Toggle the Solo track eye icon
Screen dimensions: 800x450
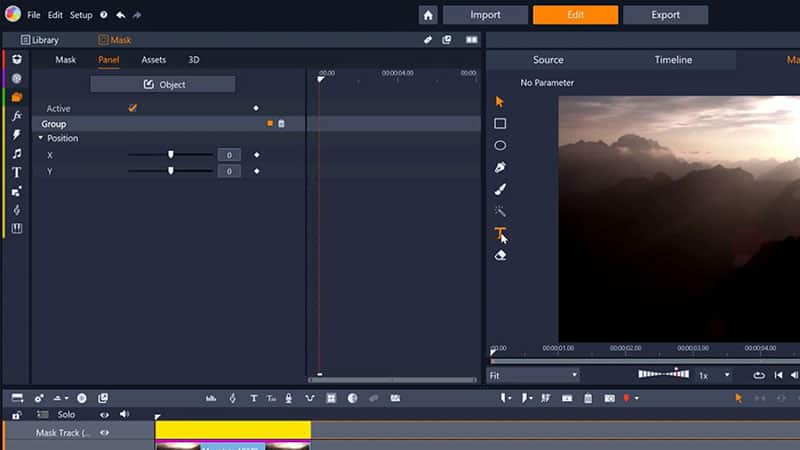[104, 414]
